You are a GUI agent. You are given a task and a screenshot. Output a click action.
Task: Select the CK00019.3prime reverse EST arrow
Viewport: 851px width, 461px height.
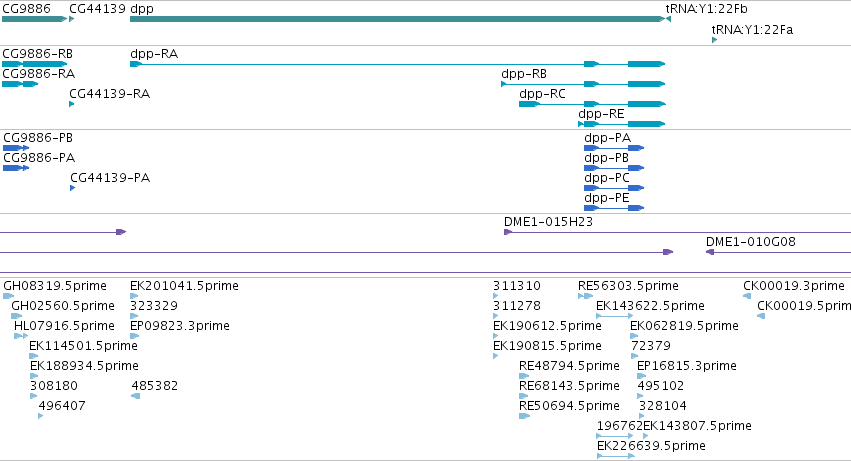(x=747, y=296)
